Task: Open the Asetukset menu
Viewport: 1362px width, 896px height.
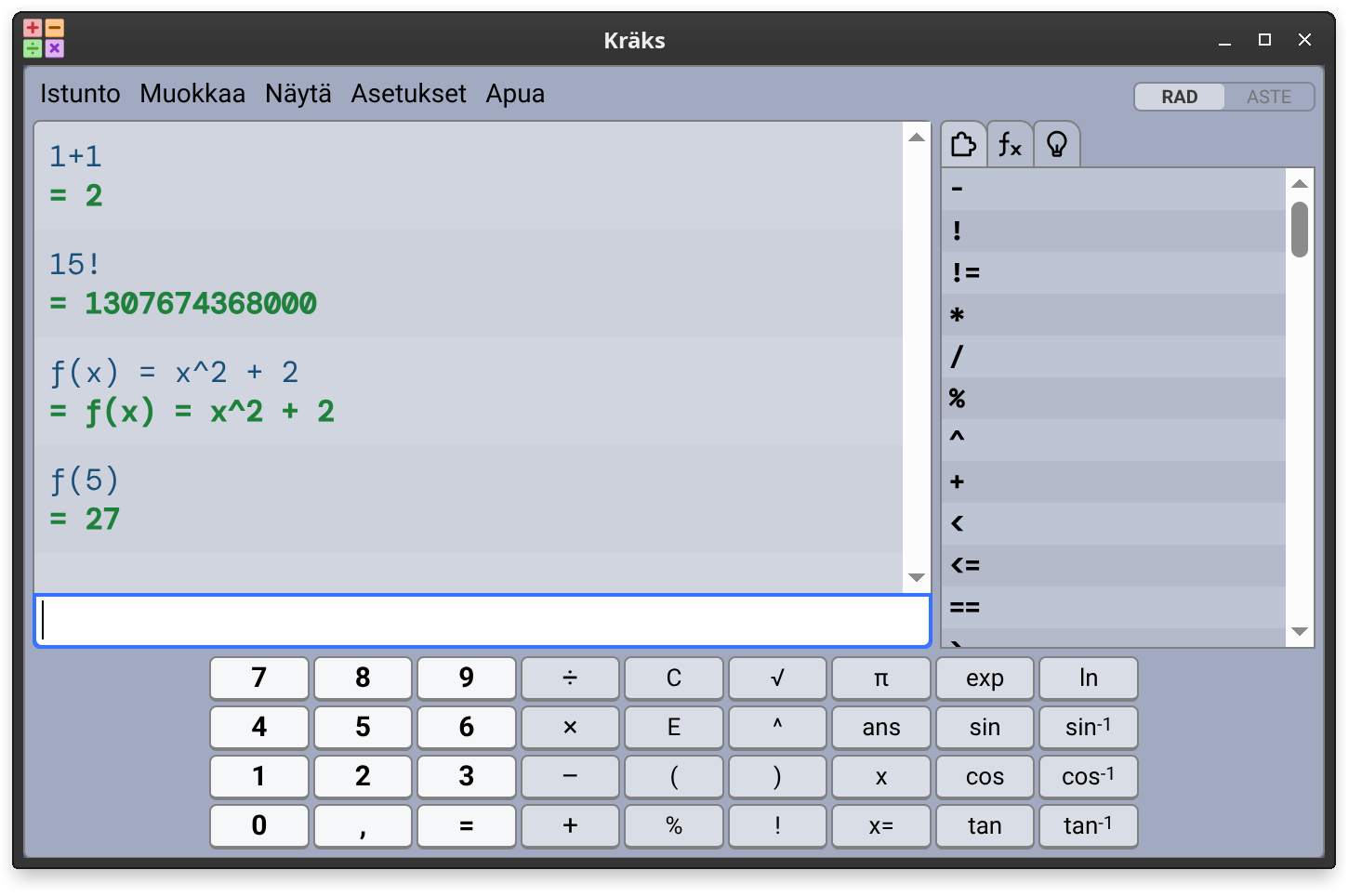Action: point(408,94)
